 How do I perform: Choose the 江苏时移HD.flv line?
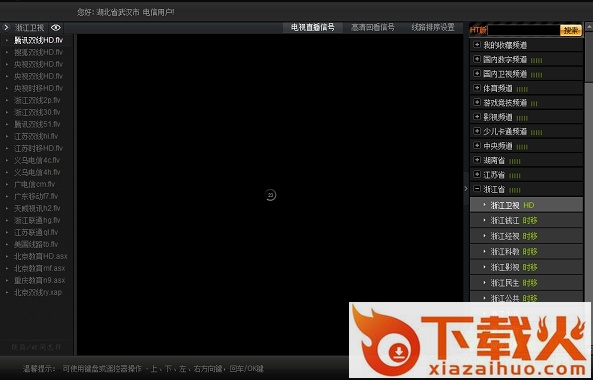click(38, 148)
